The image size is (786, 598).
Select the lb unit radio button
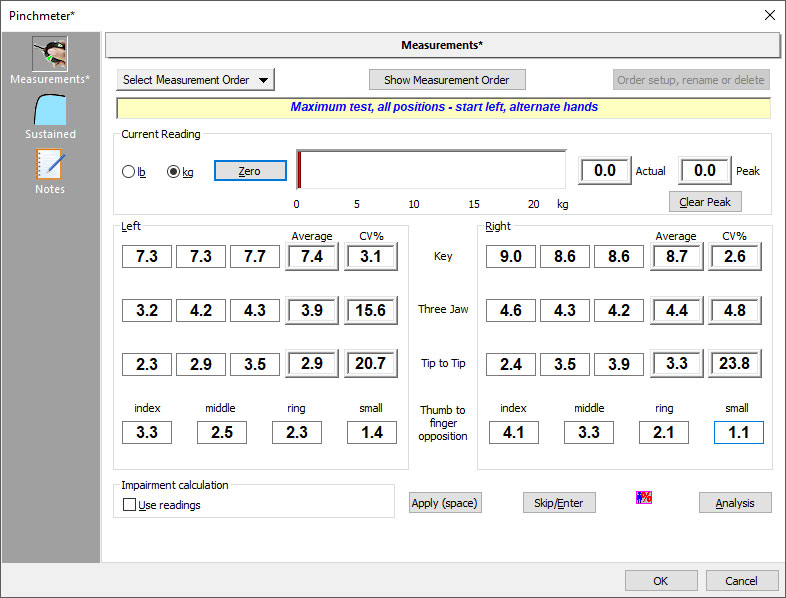click(128, 172)
